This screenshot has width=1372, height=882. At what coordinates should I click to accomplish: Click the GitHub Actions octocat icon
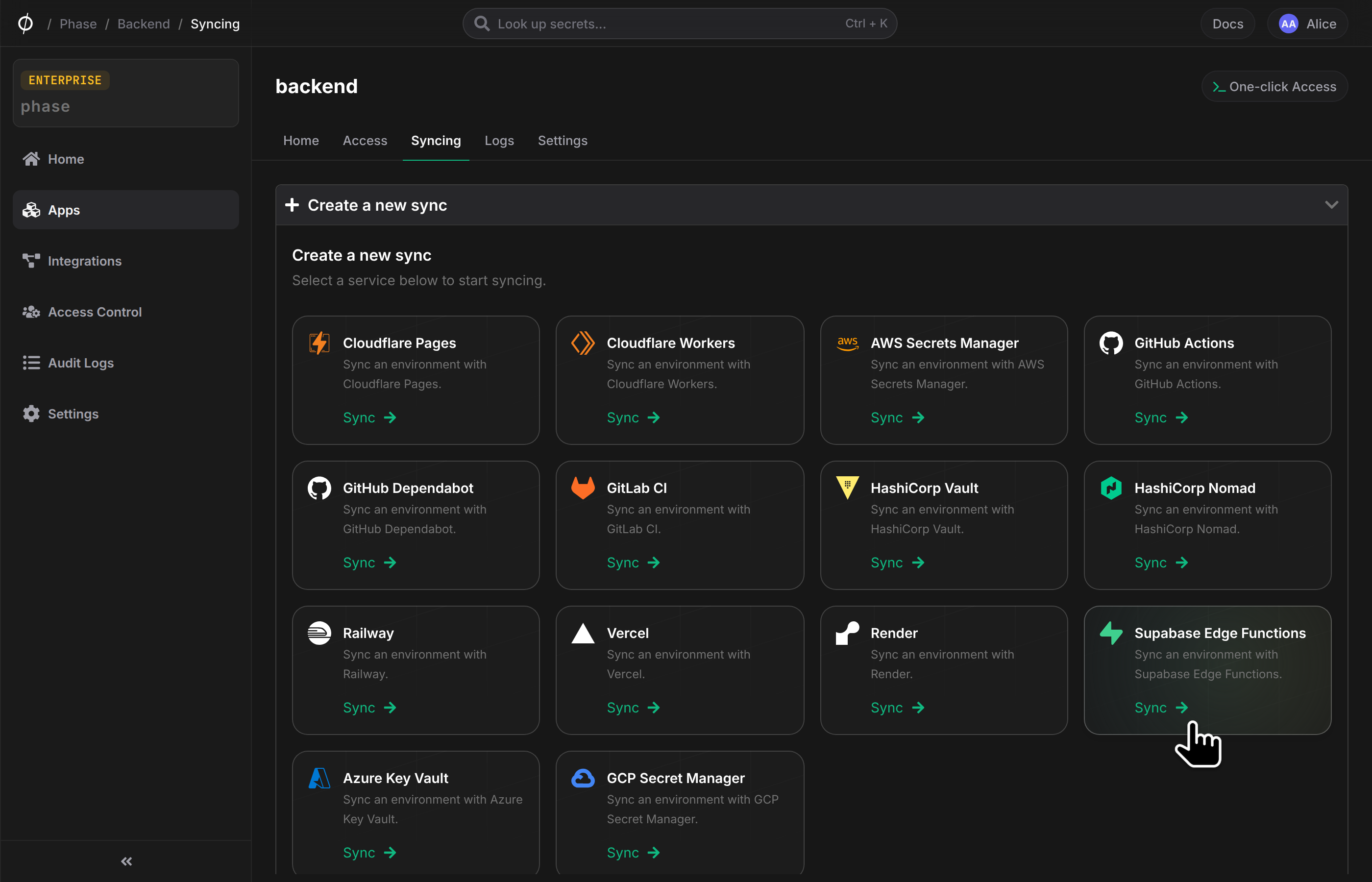(1111, 343)
